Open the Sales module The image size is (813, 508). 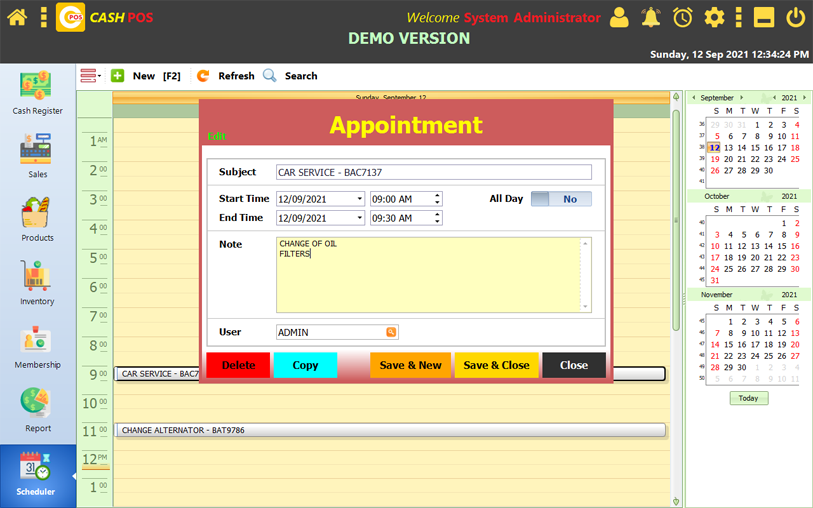(x=37, y=156)
